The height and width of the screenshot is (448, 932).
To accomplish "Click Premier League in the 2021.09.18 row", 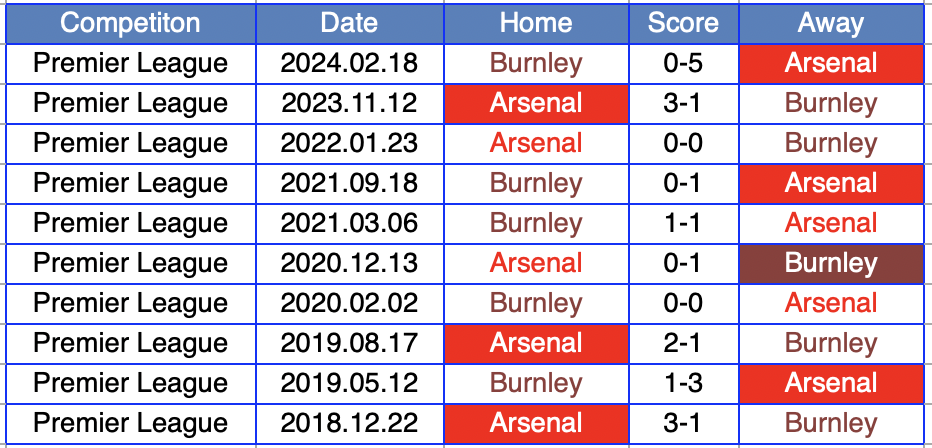I will [x=130, y=183].
